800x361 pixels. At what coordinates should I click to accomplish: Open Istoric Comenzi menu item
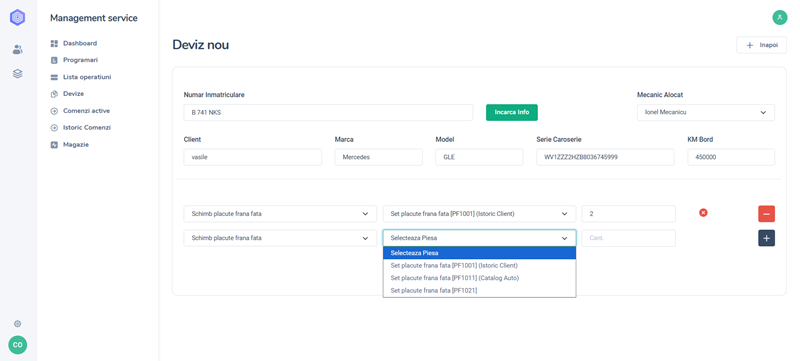(x=87, y=128)
